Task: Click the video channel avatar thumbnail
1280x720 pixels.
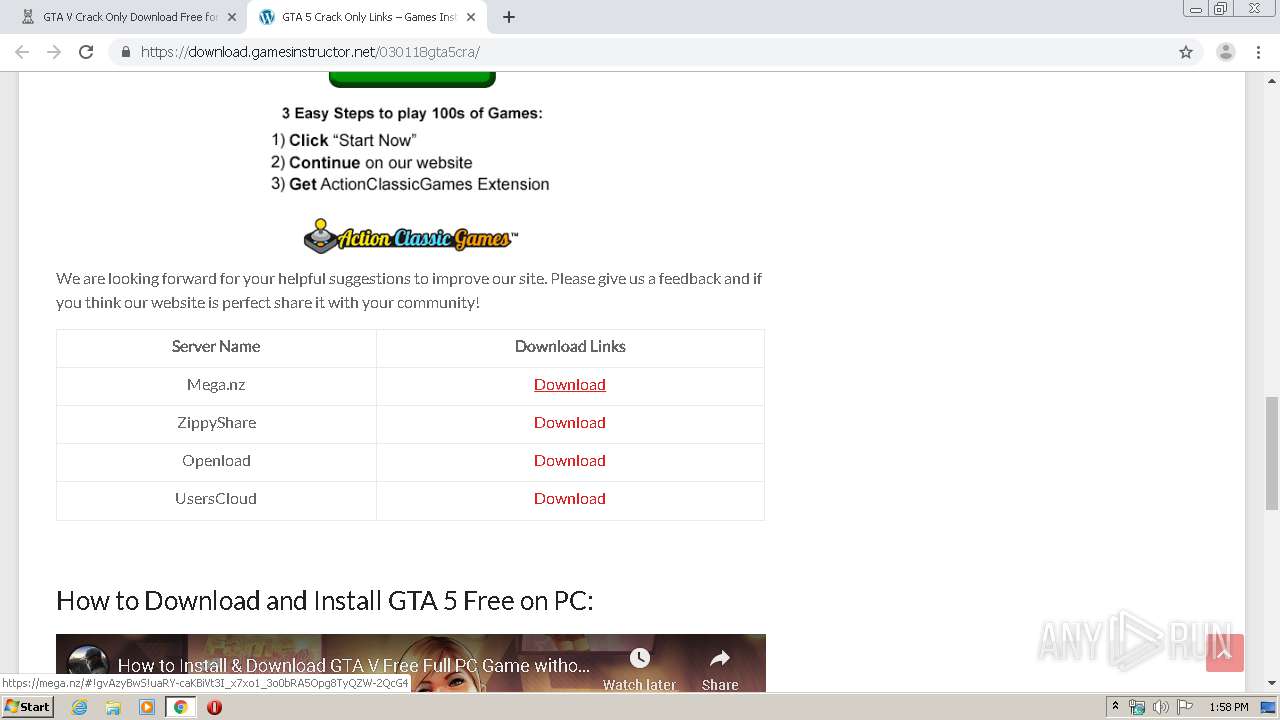Action: click(x=87, y=667)
